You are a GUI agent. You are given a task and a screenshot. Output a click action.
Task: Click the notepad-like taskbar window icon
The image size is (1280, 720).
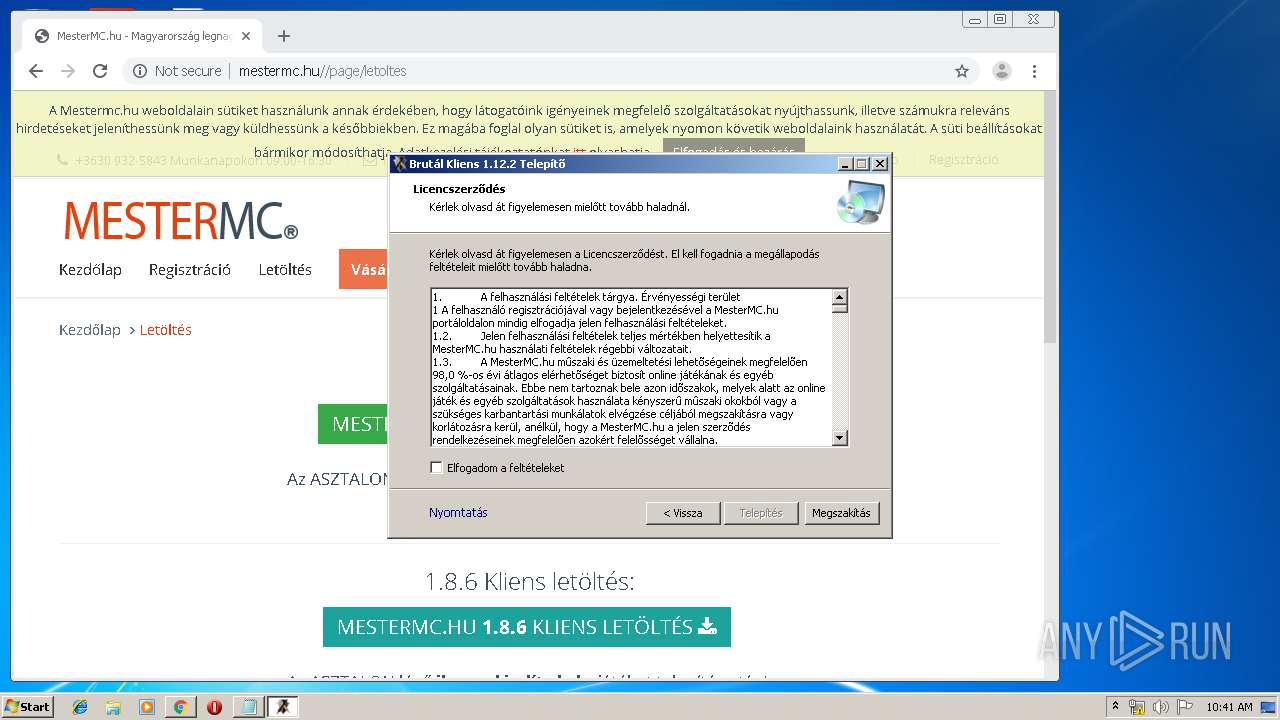tap(248, 707)
